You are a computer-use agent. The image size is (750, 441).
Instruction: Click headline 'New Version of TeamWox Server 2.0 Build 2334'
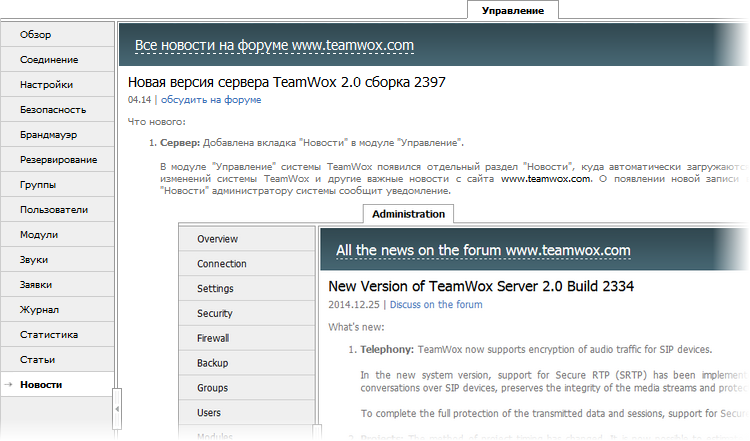[x=481, y=287]
